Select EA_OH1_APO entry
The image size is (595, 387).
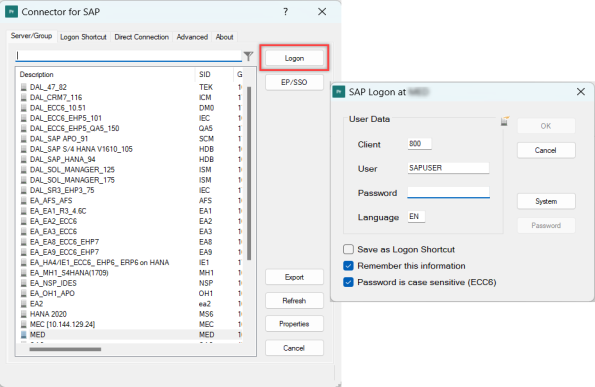click(x=131, y=293)
